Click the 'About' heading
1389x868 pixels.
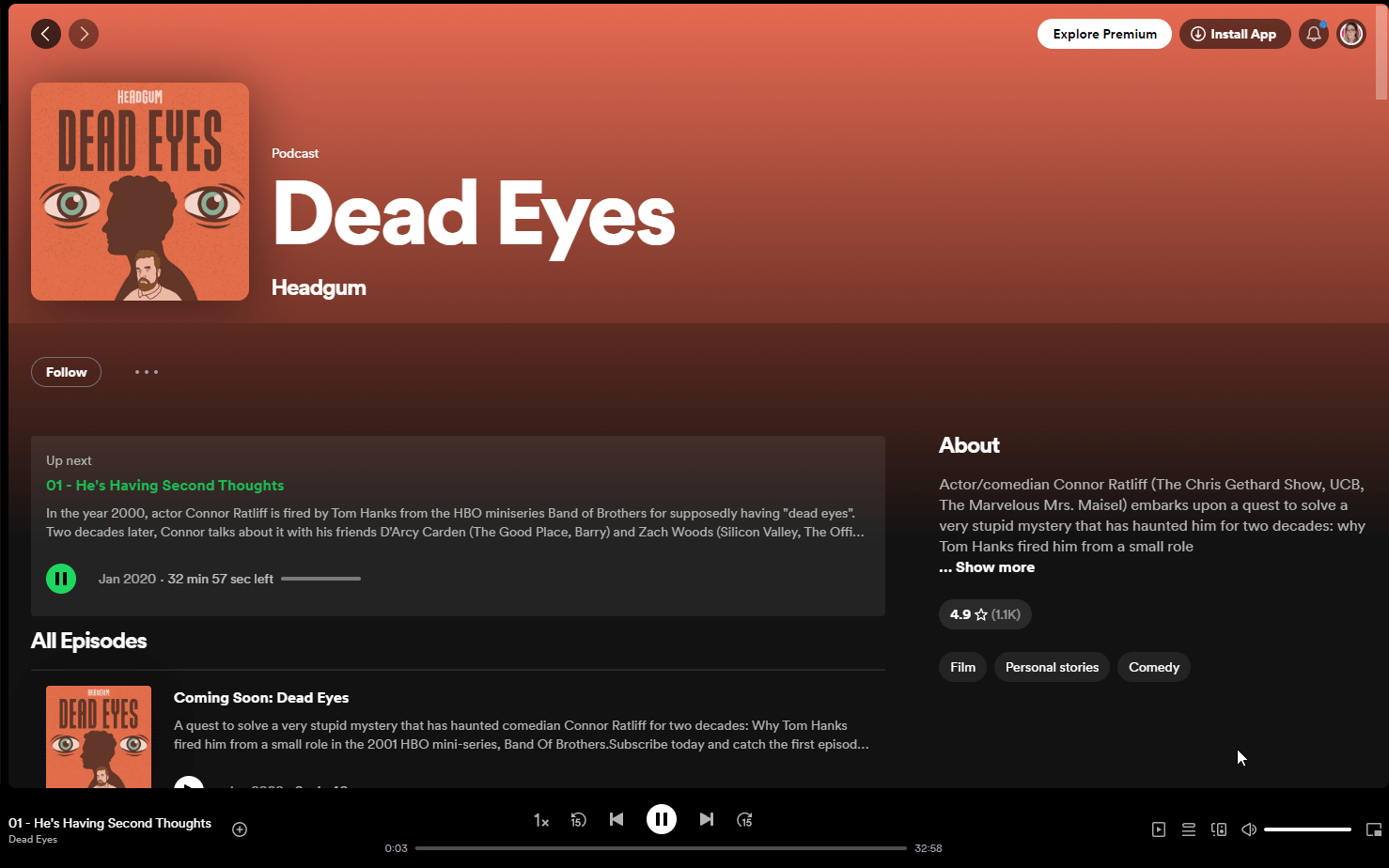point(969,445)
